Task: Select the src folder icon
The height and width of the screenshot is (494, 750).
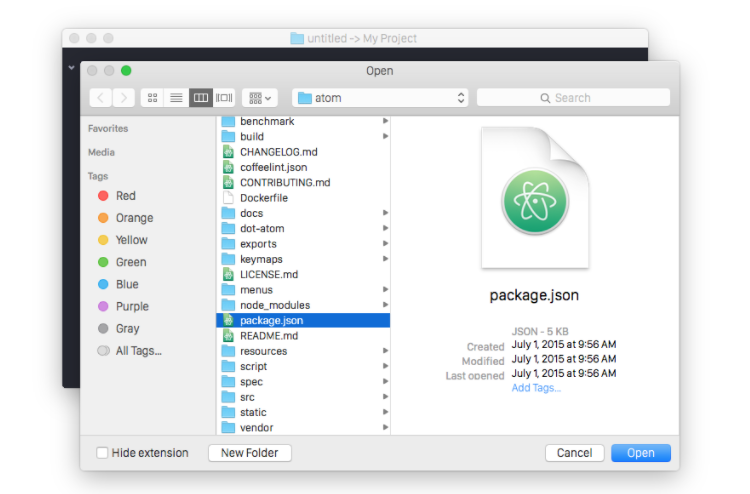Action: click(228, 397)
